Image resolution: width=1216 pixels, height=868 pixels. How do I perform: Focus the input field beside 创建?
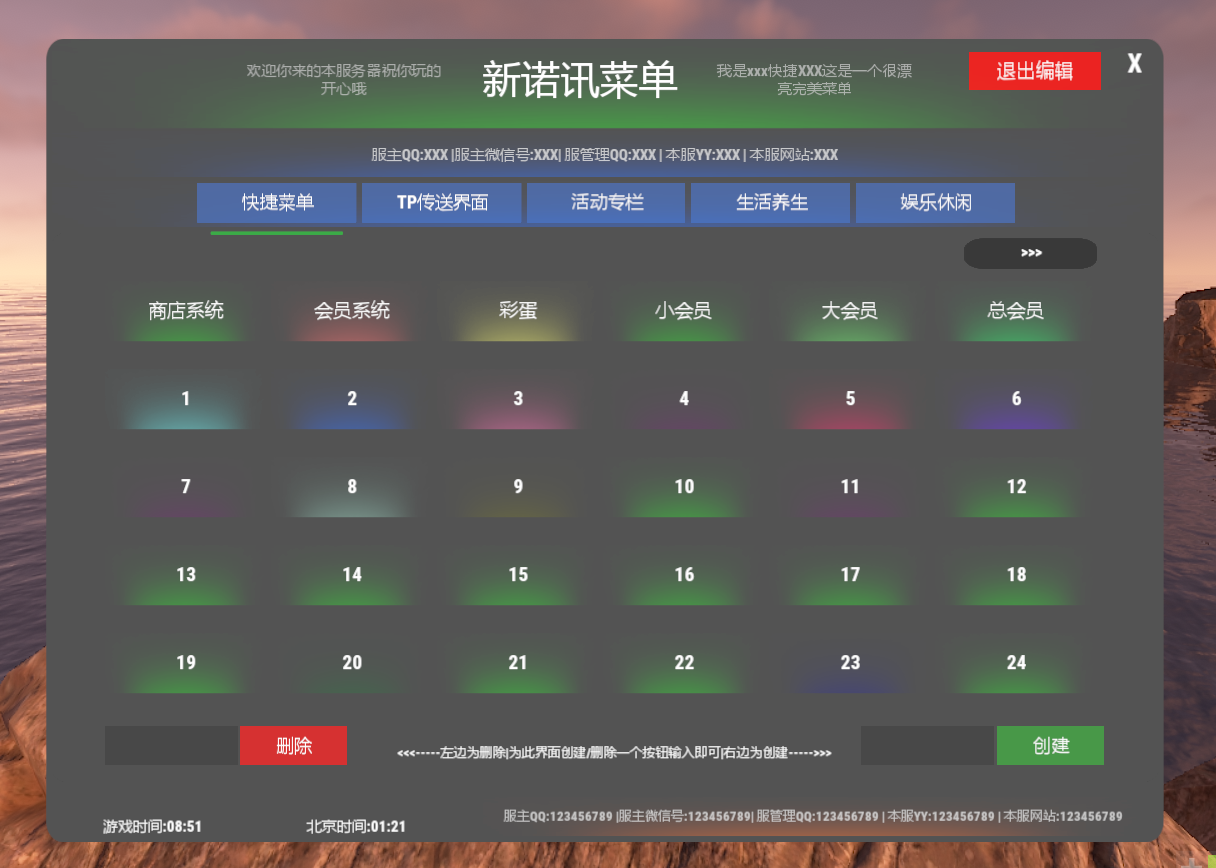click(927, 746)
